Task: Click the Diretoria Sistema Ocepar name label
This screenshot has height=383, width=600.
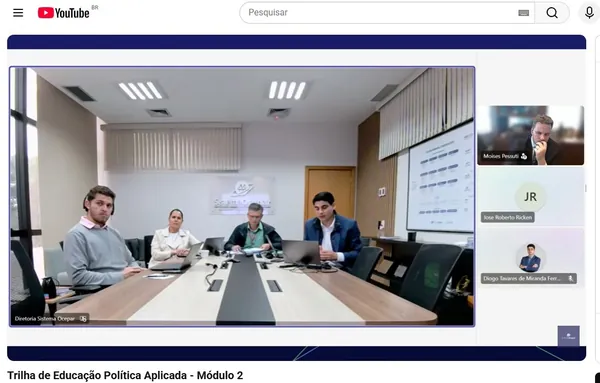Action: (44, 319)
